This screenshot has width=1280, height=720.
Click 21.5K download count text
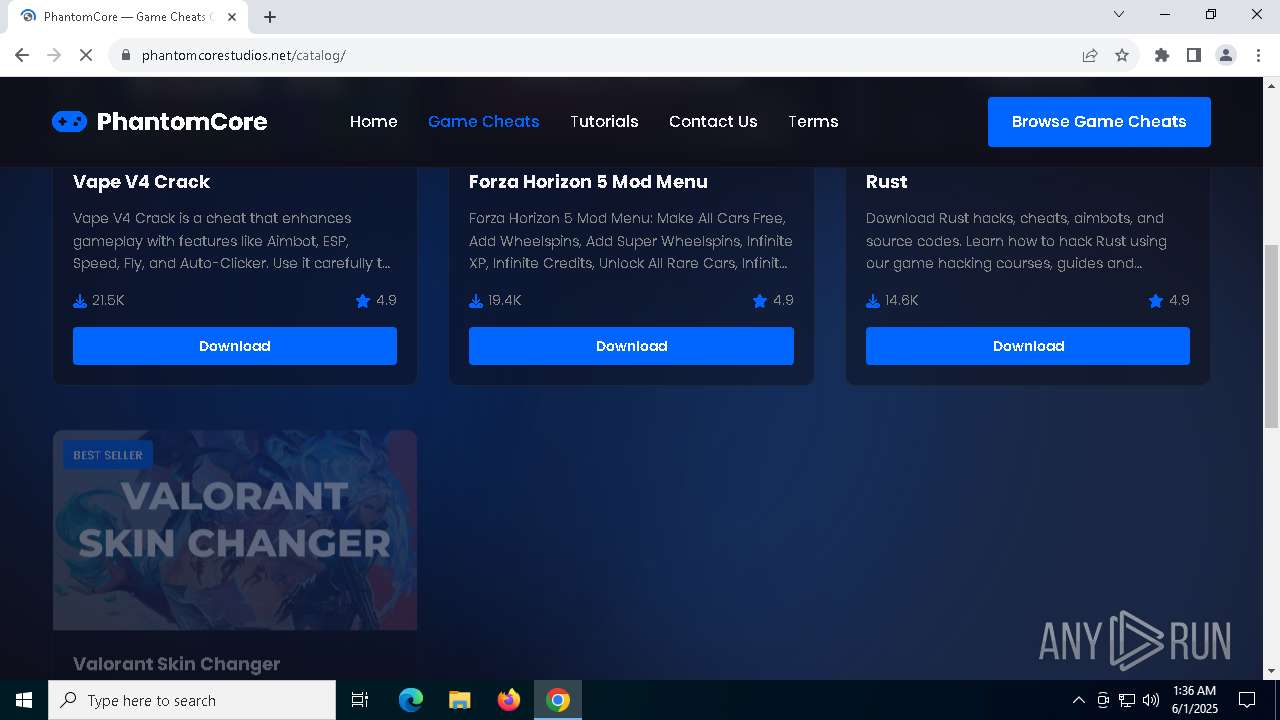pos(108,301)
